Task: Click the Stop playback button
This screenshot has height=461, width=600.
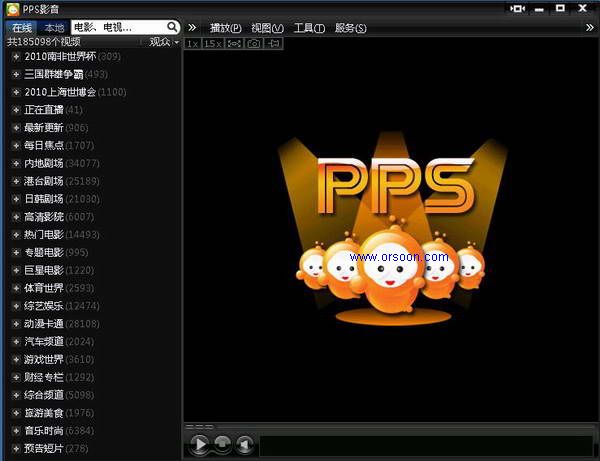Action: 223,444
